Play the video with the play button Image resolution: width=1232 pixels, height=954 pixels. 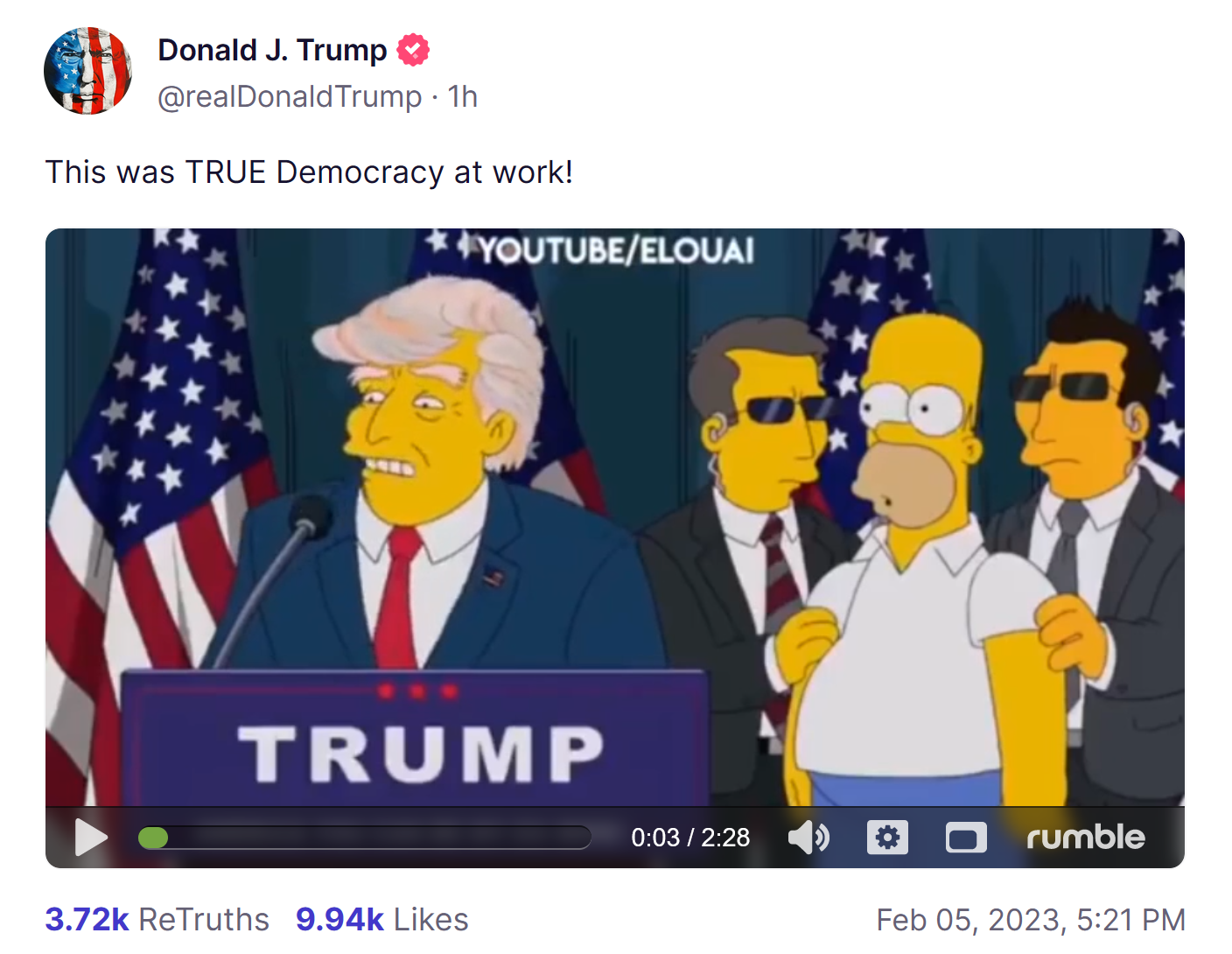click(91, 838)
